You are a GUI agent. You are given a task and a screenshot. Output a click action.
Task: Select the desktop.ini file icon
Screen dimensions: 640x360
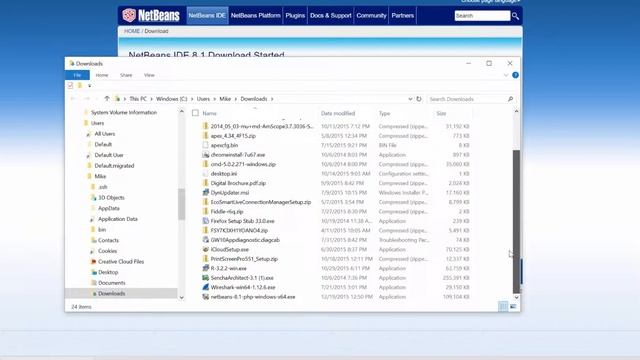[x=206, y=173]
